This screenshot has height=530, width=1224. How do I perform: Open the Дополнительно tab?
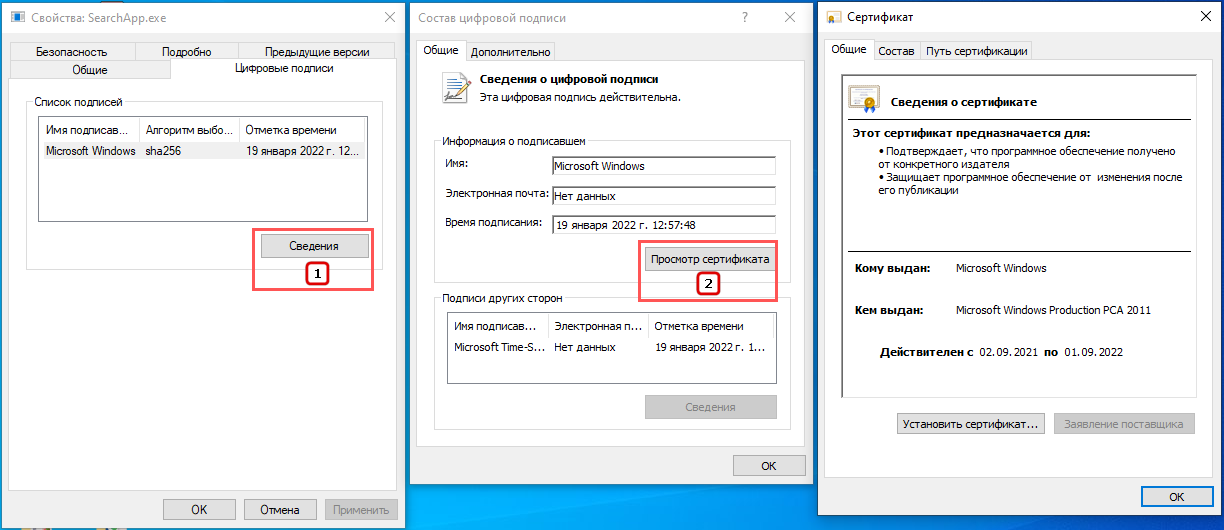click(510, 52)
